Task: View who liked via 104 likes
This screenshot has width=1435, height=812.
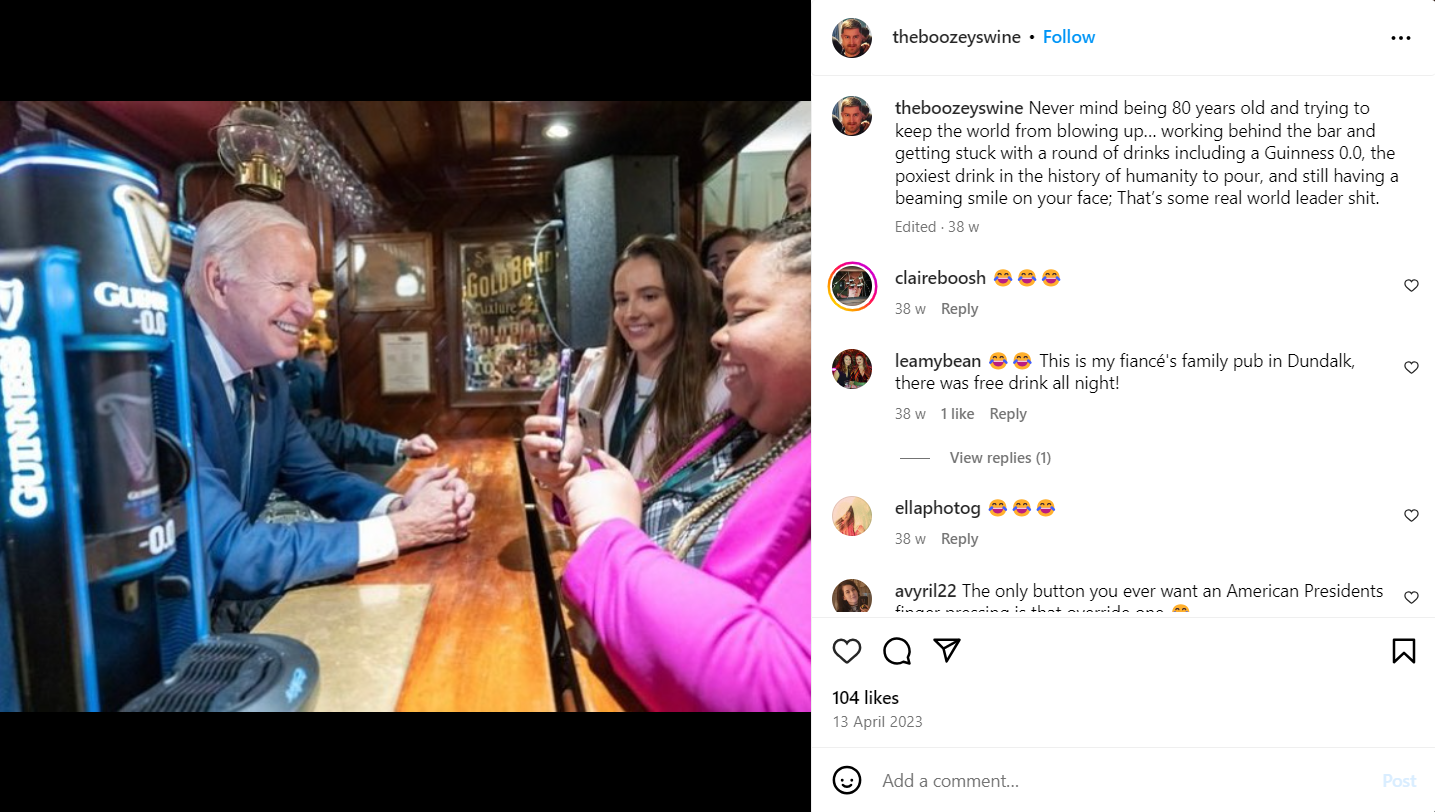Action: [x=865, y=698]
